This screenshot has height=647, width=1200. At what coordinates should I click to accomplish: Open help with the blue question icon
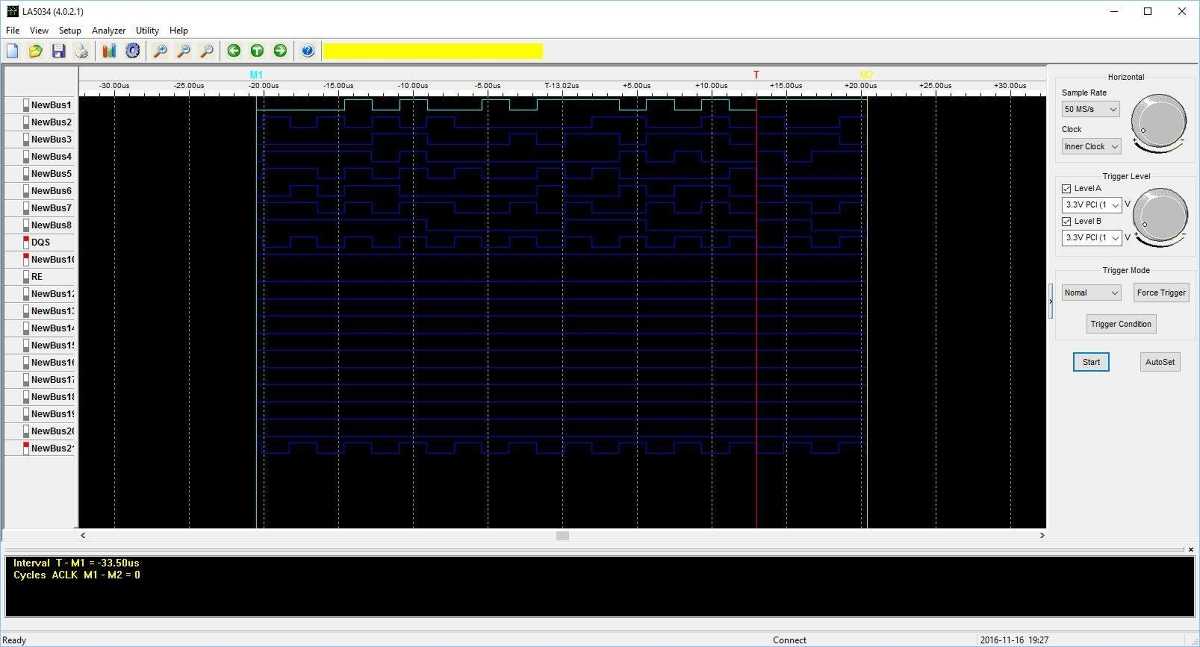(x=307, y=51)
